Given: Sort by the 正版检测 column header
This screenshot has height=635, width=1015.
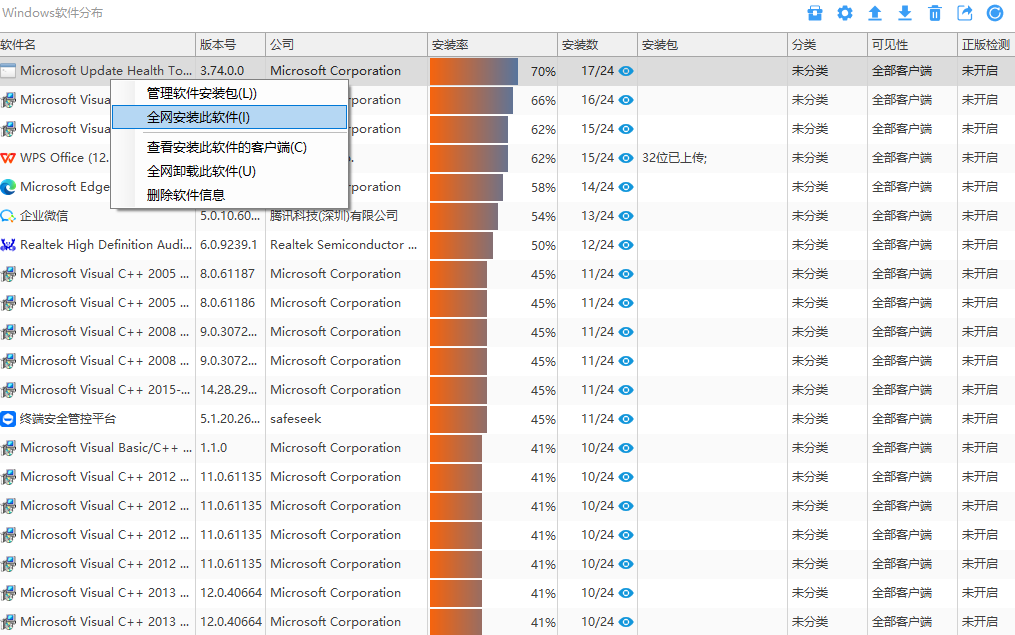Looking at the screenshot, I should tap(986, 45).
